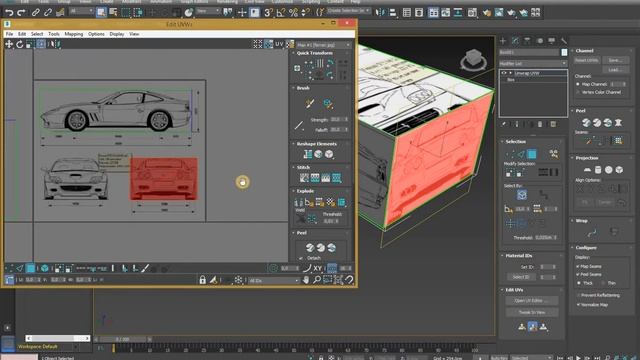The image size is (640, 360).
Task: Click the Reset UVWs button
Action: click(587, 60)
